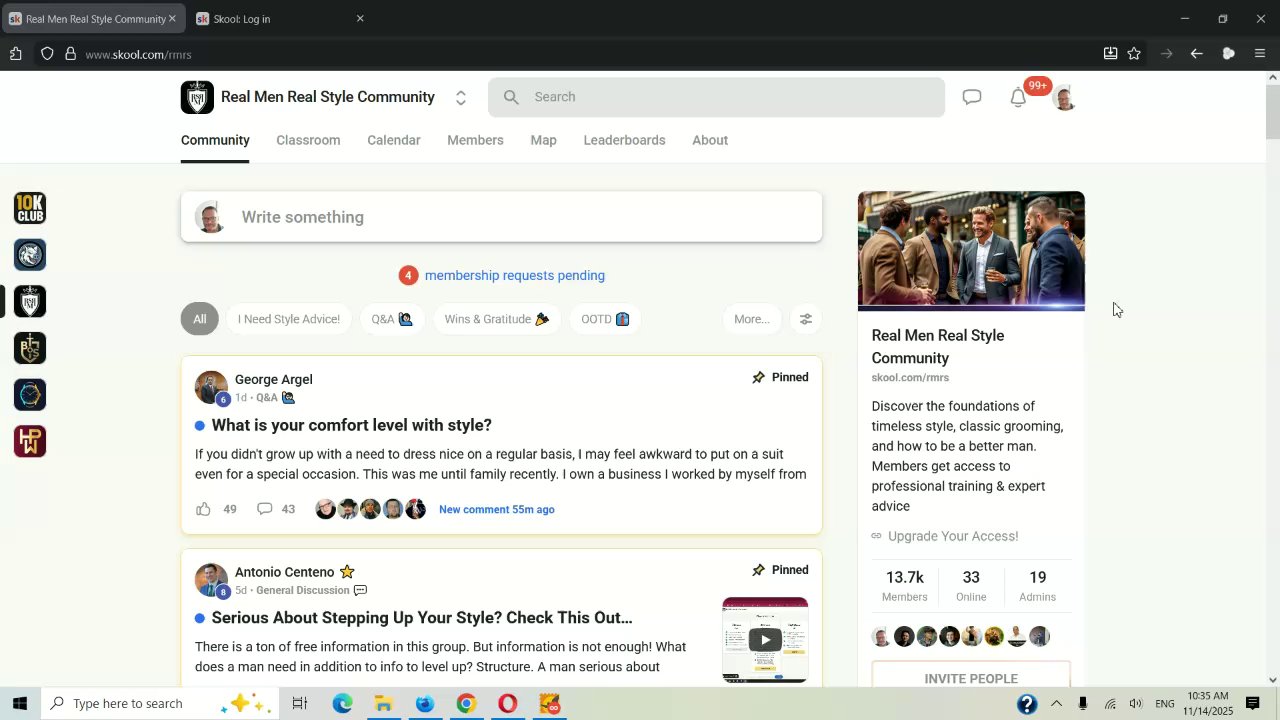Viewport: 1280px width, 720px height.
Task: Show hidden system tray icons
Action: coord(1056,704)
